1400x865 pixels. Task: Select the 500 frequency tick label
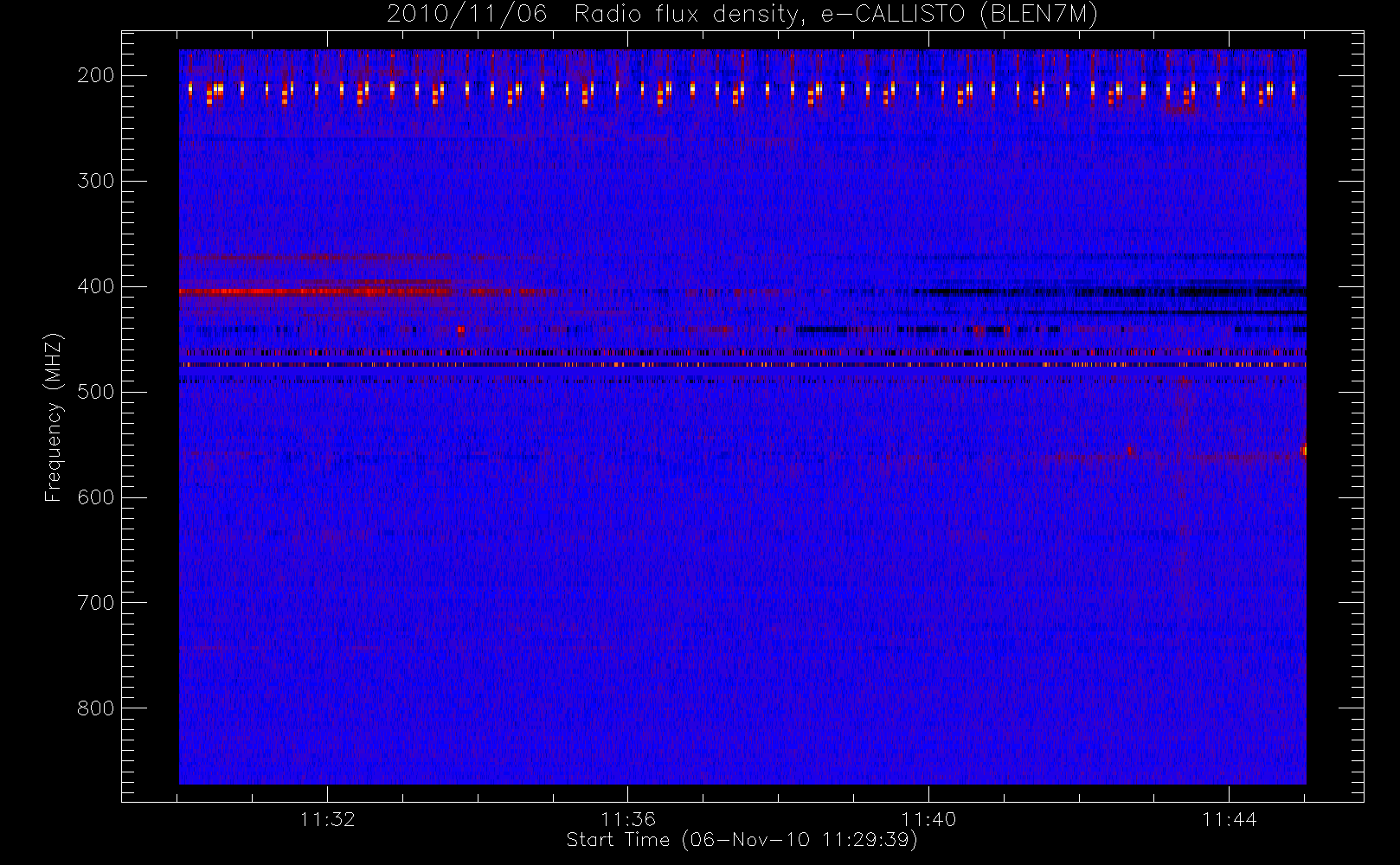[x=96, y=392]
